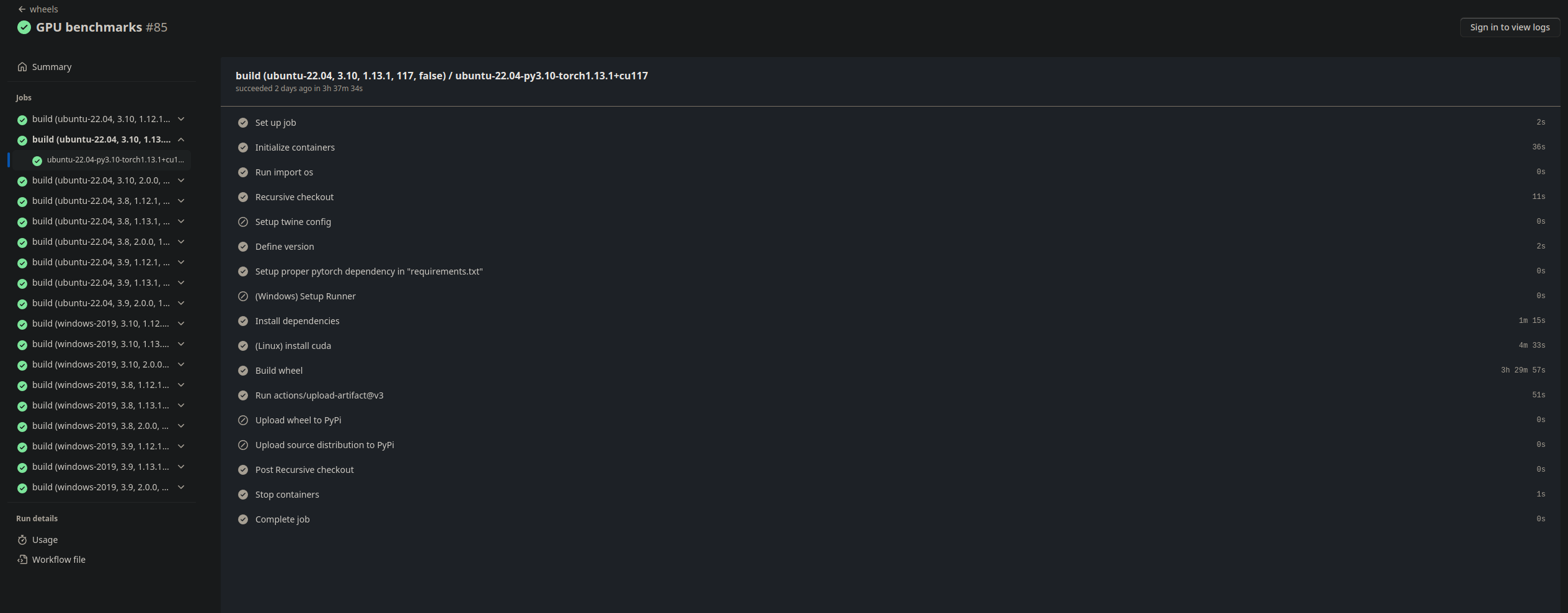Click the back arrow next to wheels
Image resolution: width=1568 pixels, height=613 pixels.
coord(22,9)
